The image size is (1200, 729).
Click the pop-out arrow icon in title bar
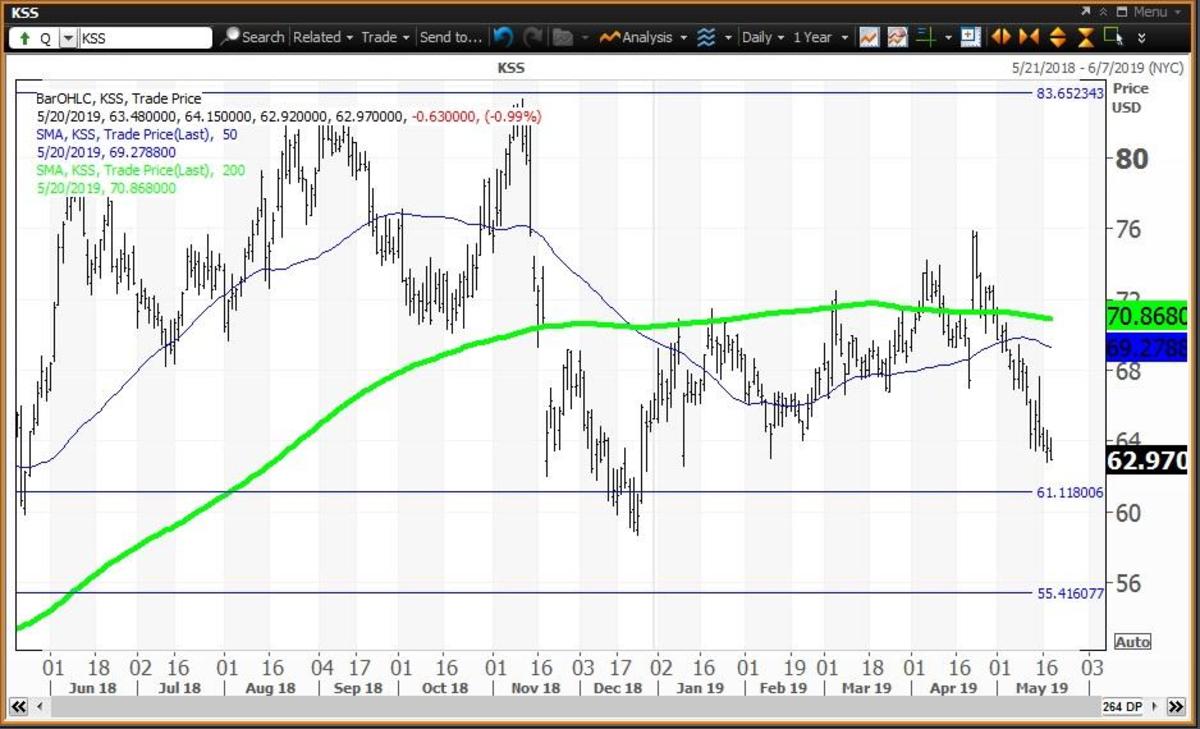point(1086,11)
